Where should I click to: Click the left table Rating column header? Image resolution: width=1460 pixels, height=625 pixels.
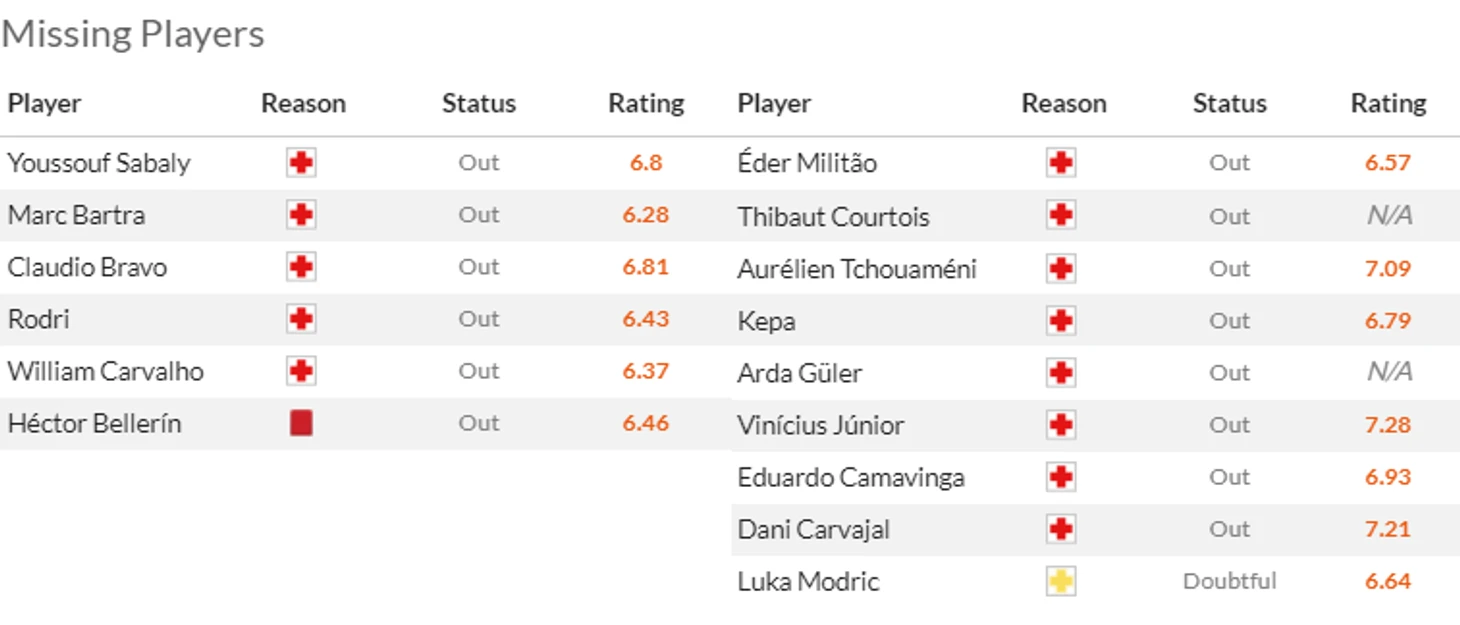coord(646,103)
